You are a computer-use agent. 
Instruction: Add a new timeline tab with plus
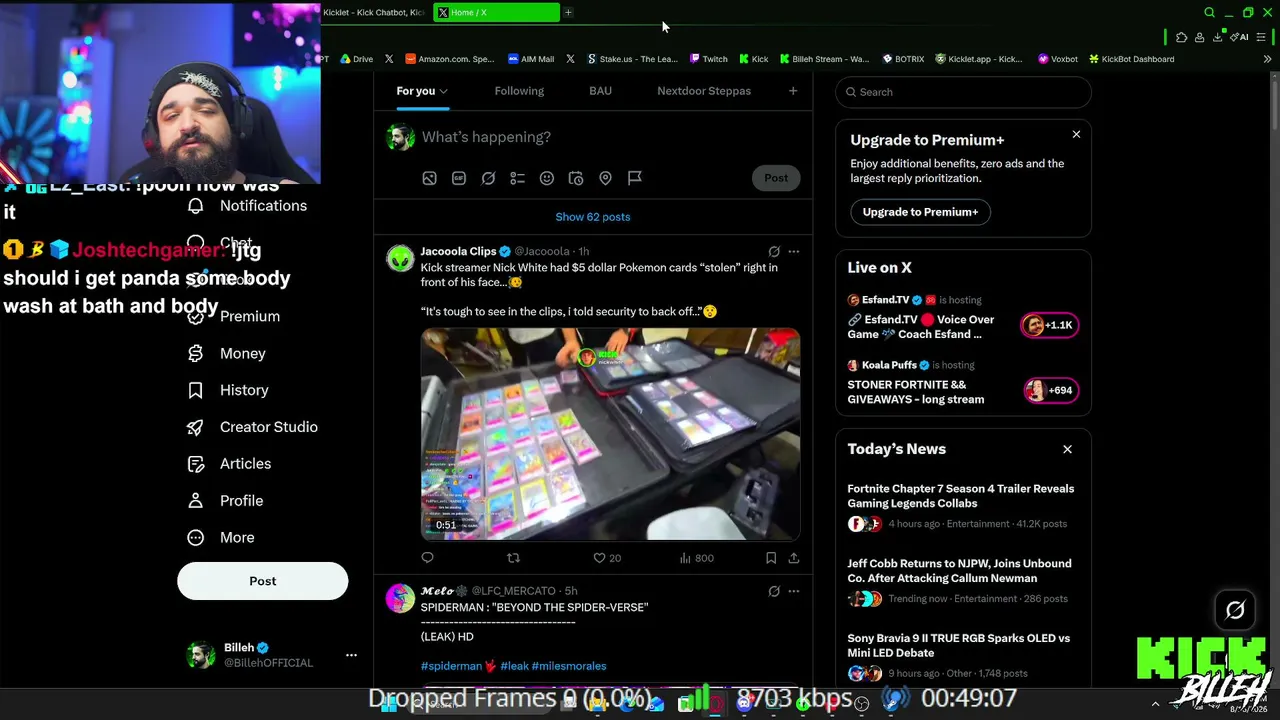coord(793,91)
